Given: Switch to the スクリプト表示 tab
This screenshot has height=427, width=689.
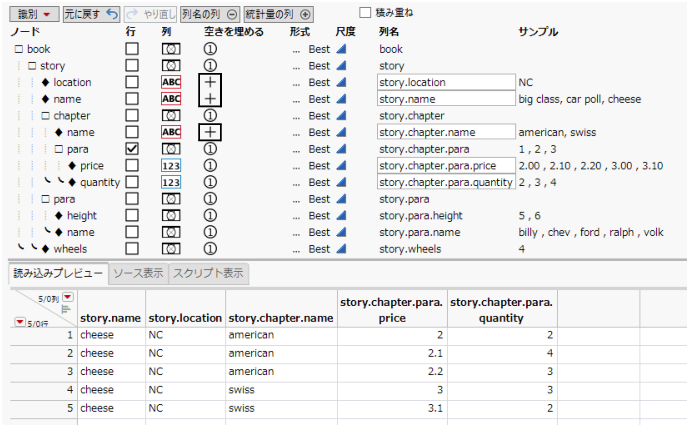Looking at the screenshot, I should click(x=208, y=273).
